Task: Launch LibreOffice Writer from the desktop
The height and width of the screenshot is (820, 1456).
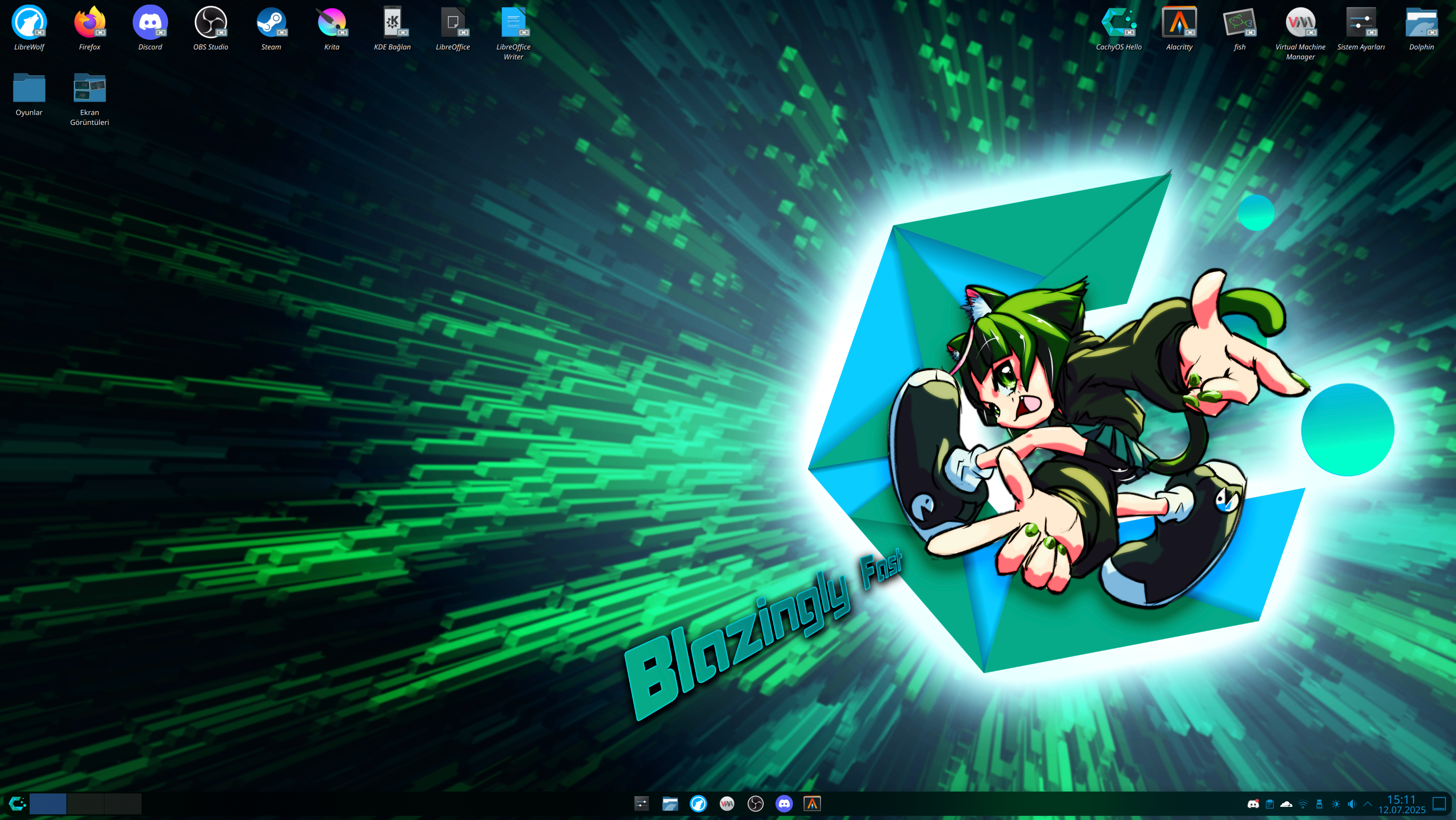Action: (513, 33)
